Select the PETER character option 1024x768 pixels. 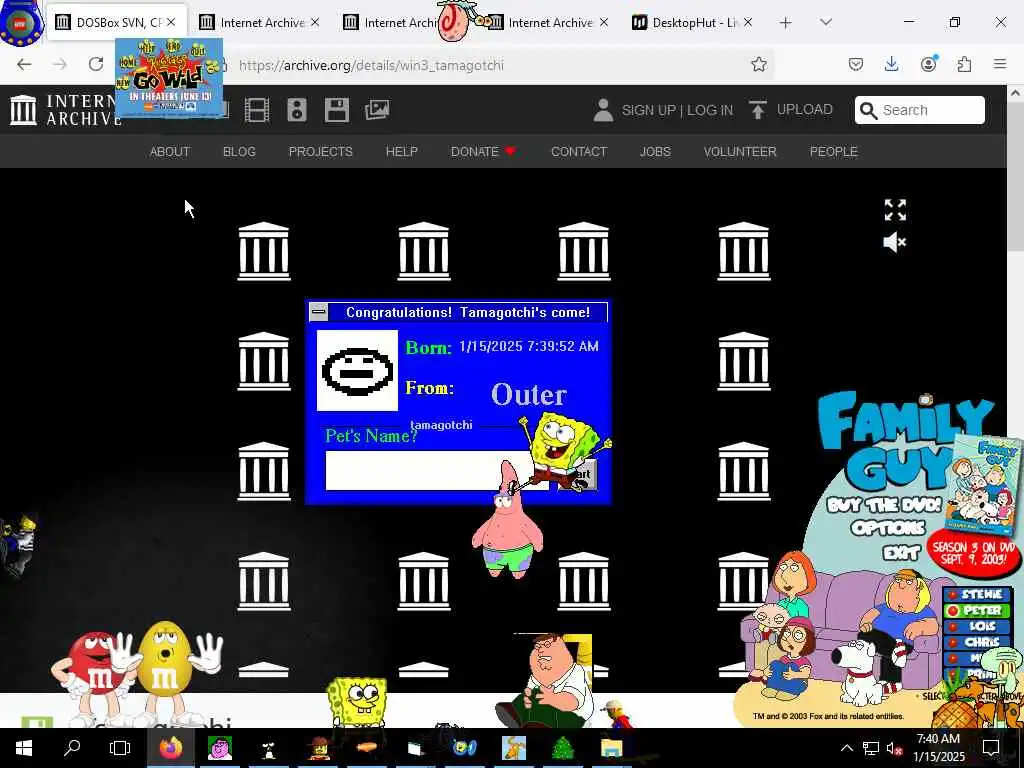[x=976, y=611]
